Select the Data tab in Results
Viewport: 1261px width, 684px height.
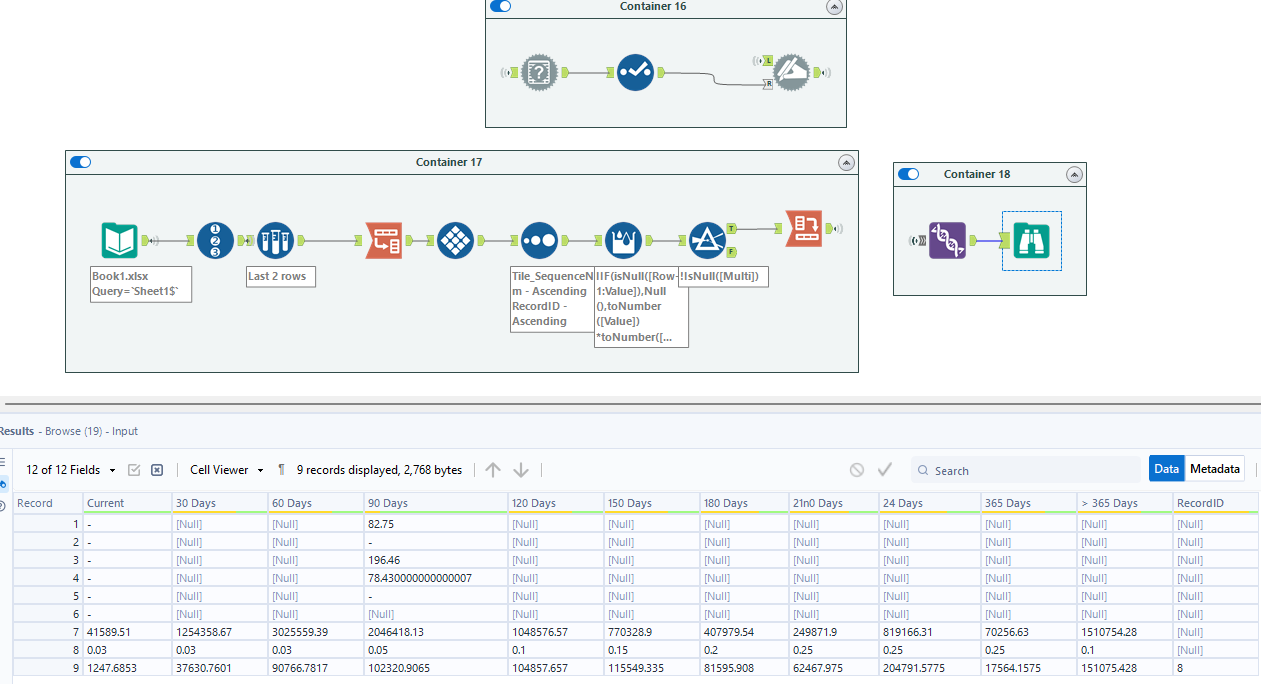(1168, 468)
